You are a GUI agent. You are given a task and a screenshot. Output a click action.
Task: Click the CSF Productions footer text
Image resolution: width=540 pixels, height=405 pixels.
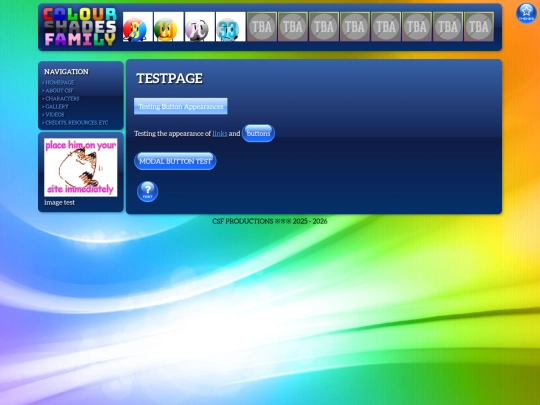(270, 221)
